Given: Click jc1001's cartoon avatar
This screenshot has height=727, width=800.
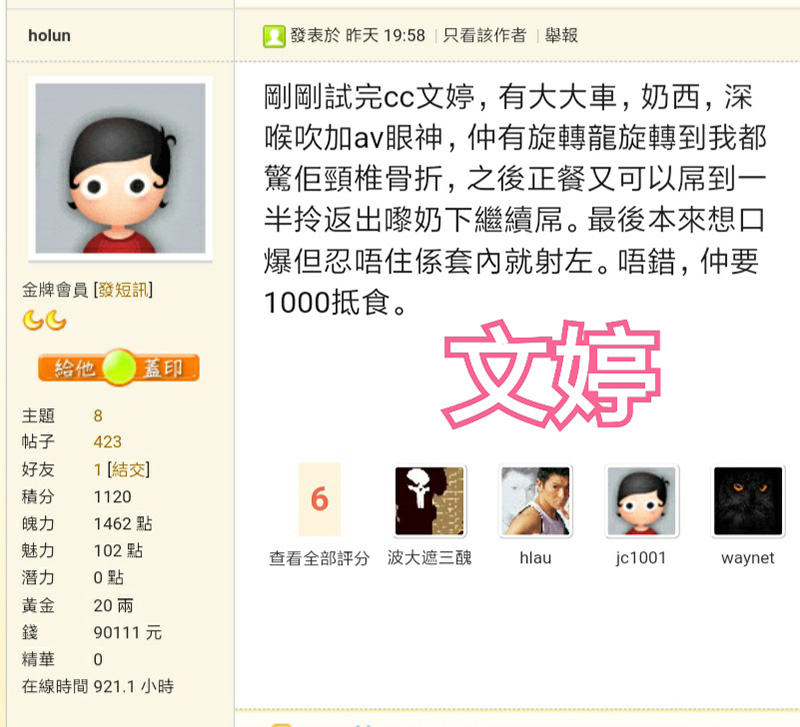Looking at the screenshot, I should [641, 500].
